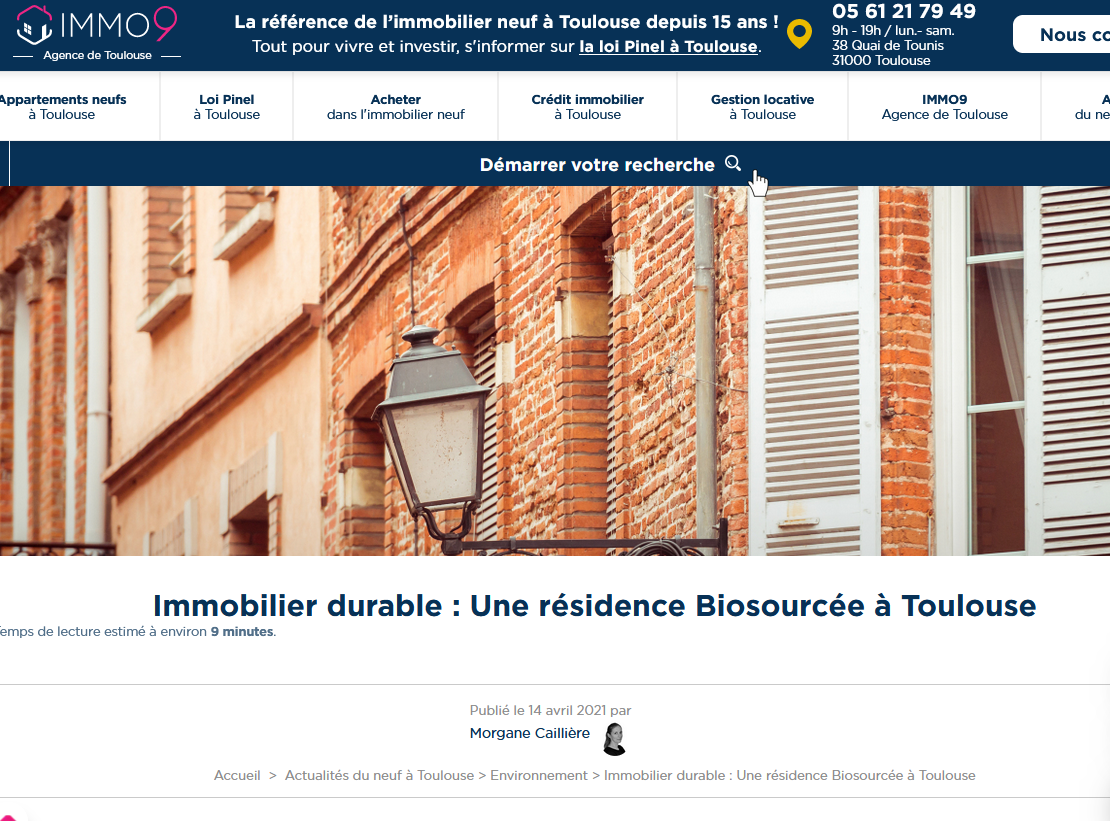The width and height of the screenshot is (1110, 821).
Task: Click the address "38 Quai de Tounis"
Action: (888, 45)
